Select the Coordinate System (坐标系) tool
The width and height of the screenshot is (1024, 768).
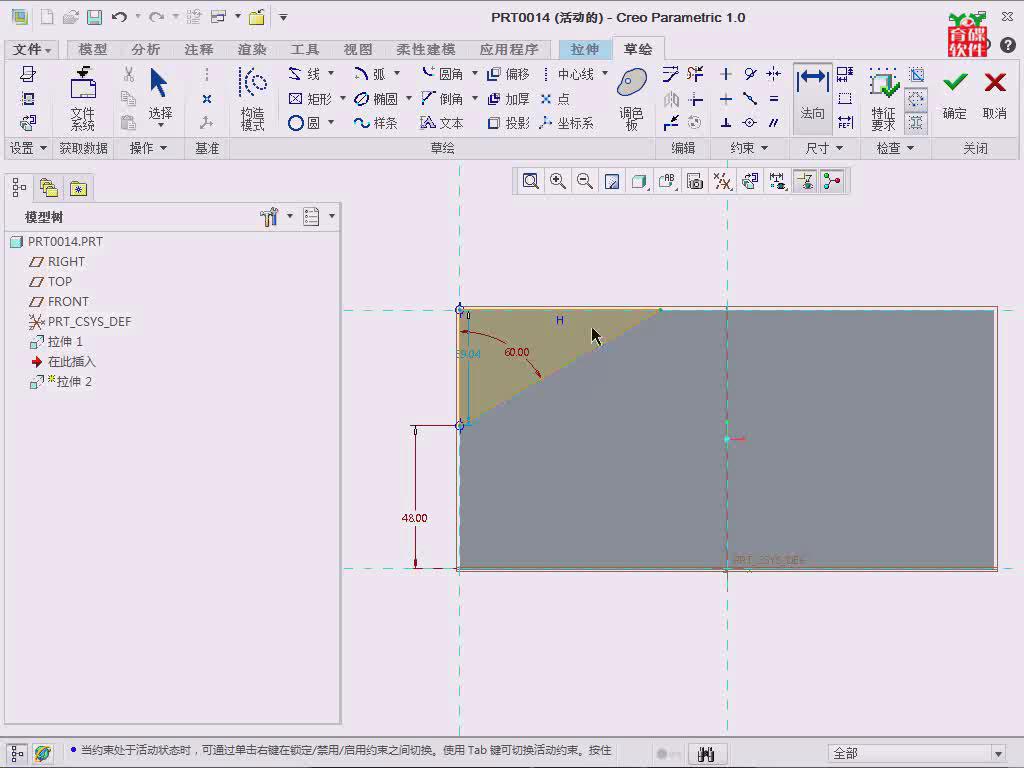tap(567, 123)
